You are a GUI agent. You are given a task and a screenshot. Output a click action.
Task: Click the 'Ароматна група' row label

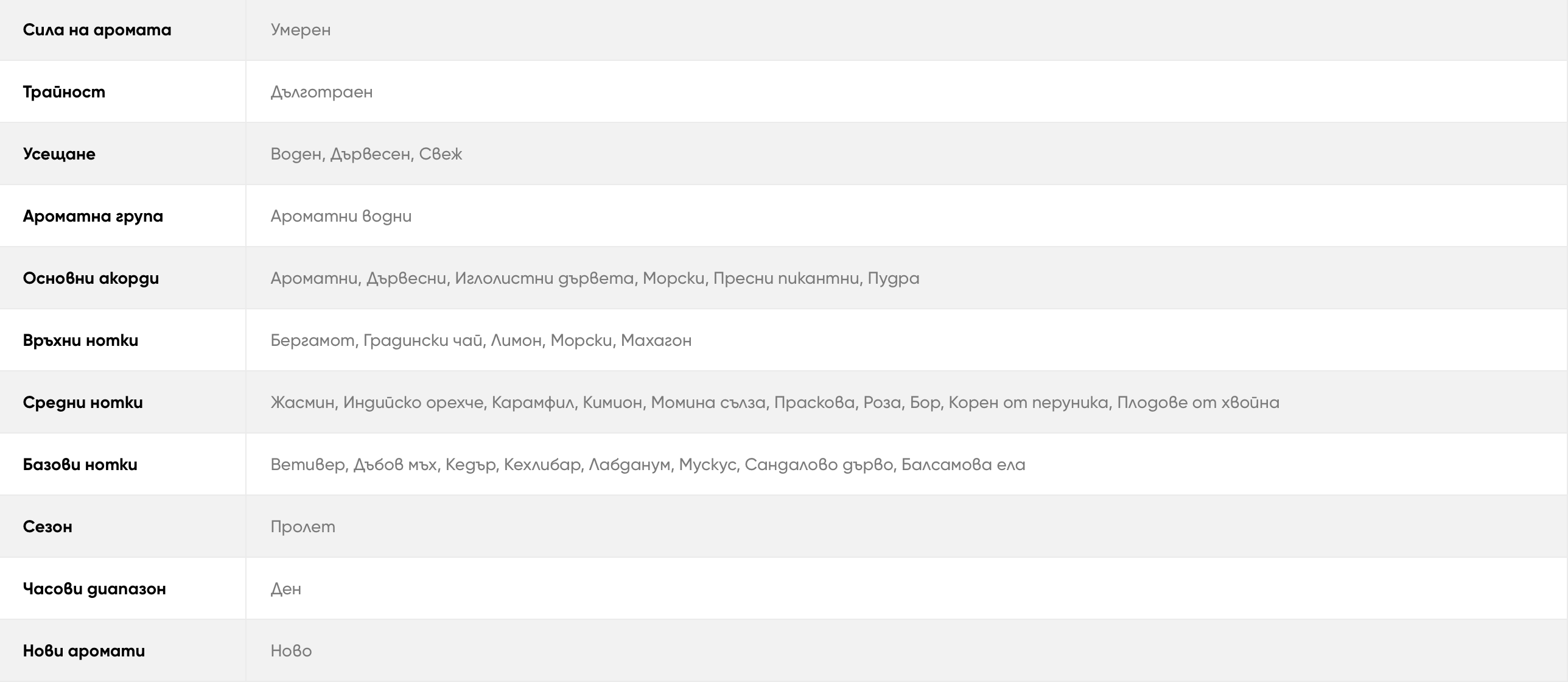pyautogui.click(x=93, y=216)
